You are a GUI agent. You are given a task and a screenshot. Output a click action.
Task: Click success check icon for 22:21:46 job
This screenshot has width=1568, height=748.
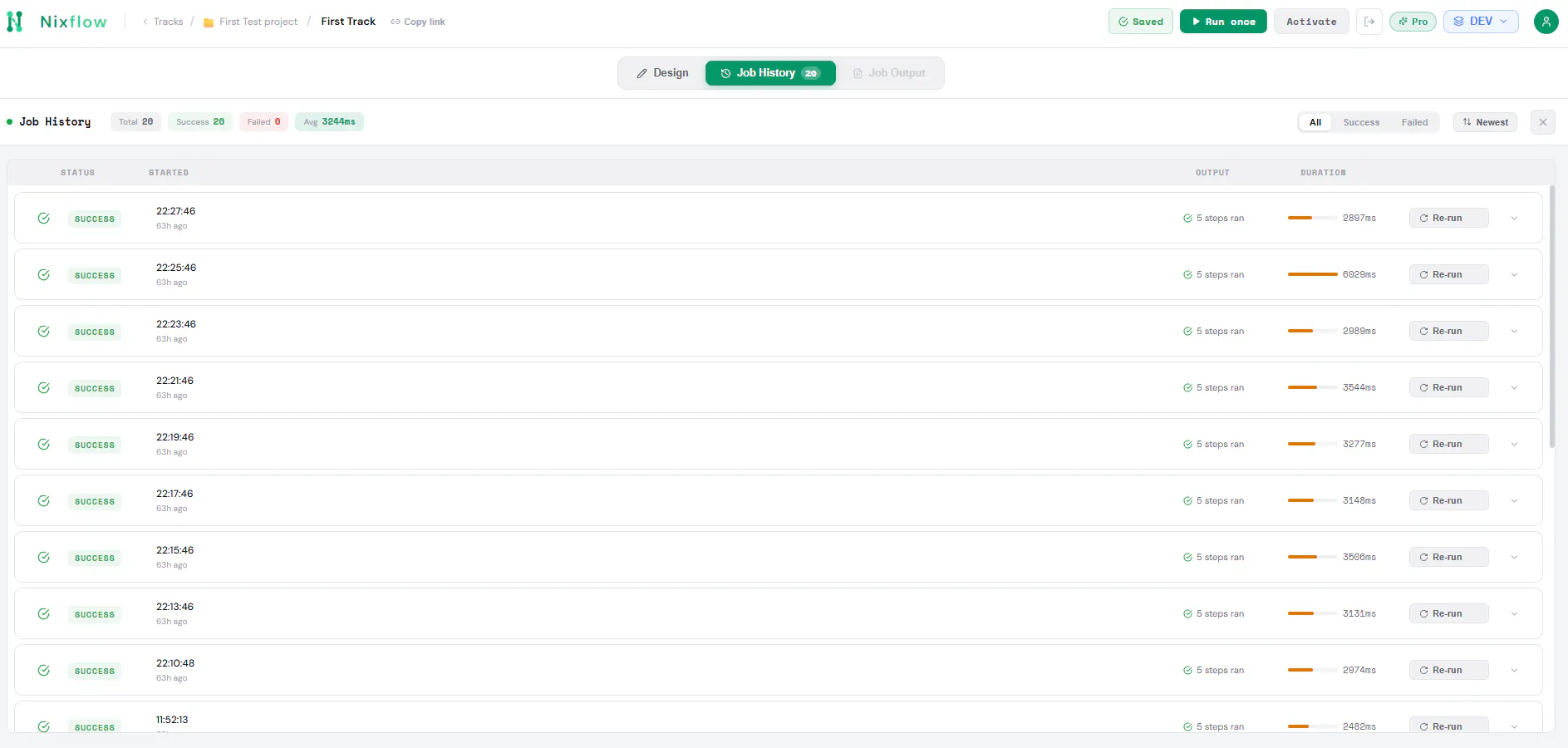(44, 388)
